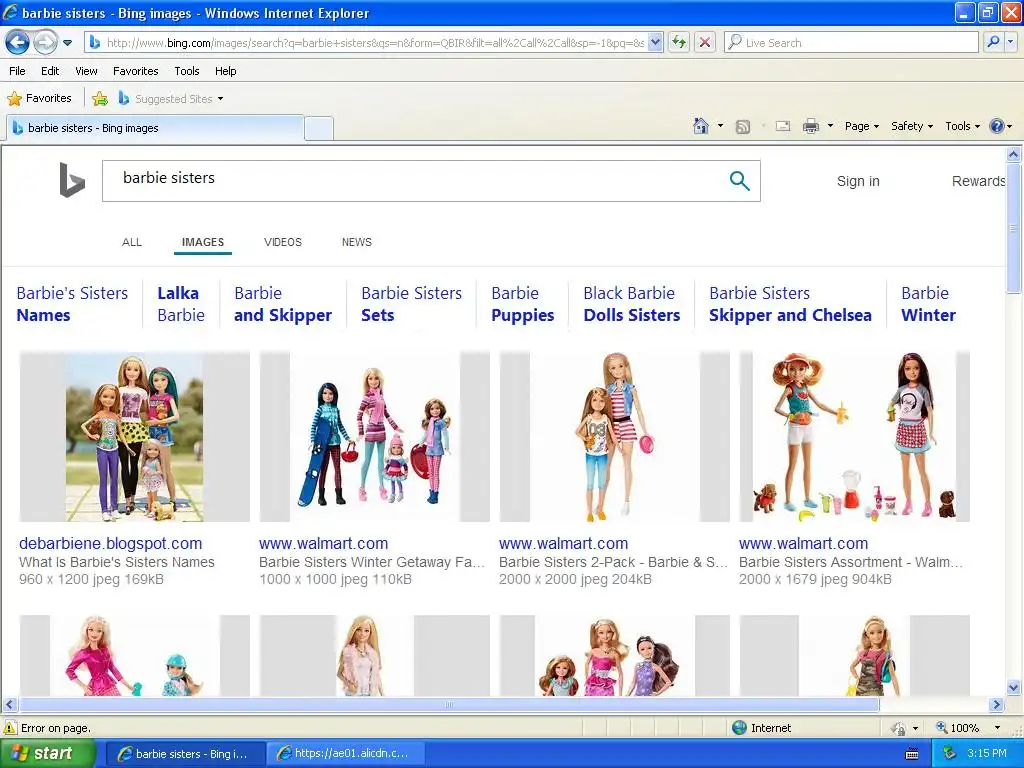Click the Read Mail icon
The height and width of the screenshot is (768, 1024).
782,126
